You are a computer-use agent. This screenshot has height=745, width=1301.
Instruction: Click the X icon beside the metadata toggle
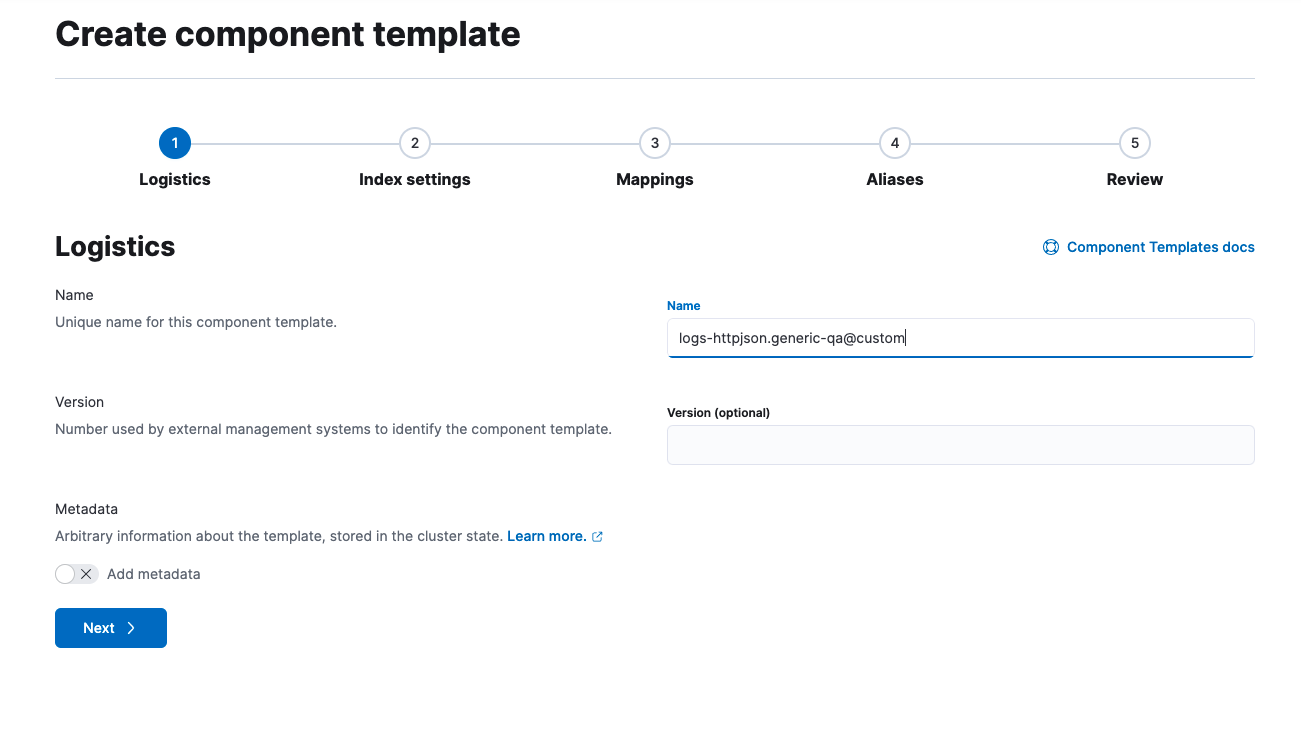click(88, 573)
